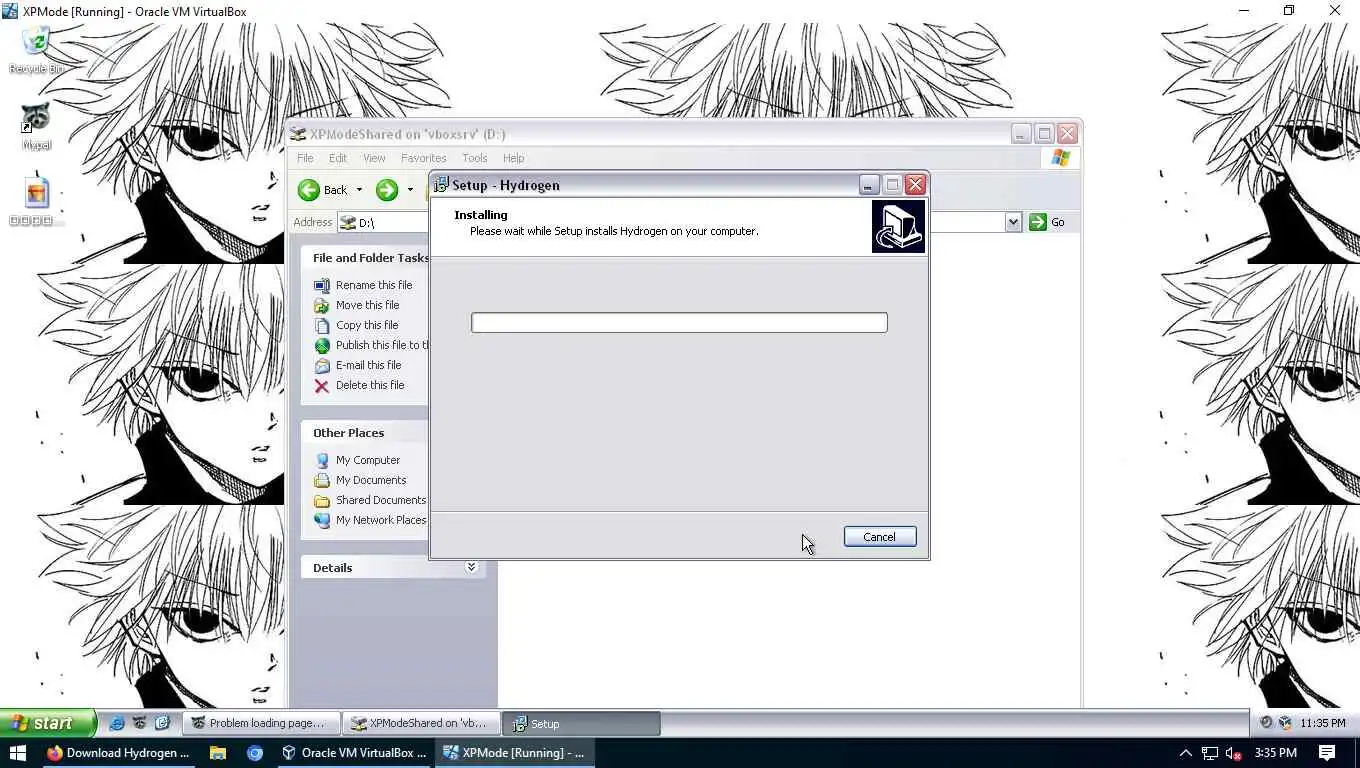Open the host notification center icon
Viewport: 1360px width, 768px height.
point(1327,753)
